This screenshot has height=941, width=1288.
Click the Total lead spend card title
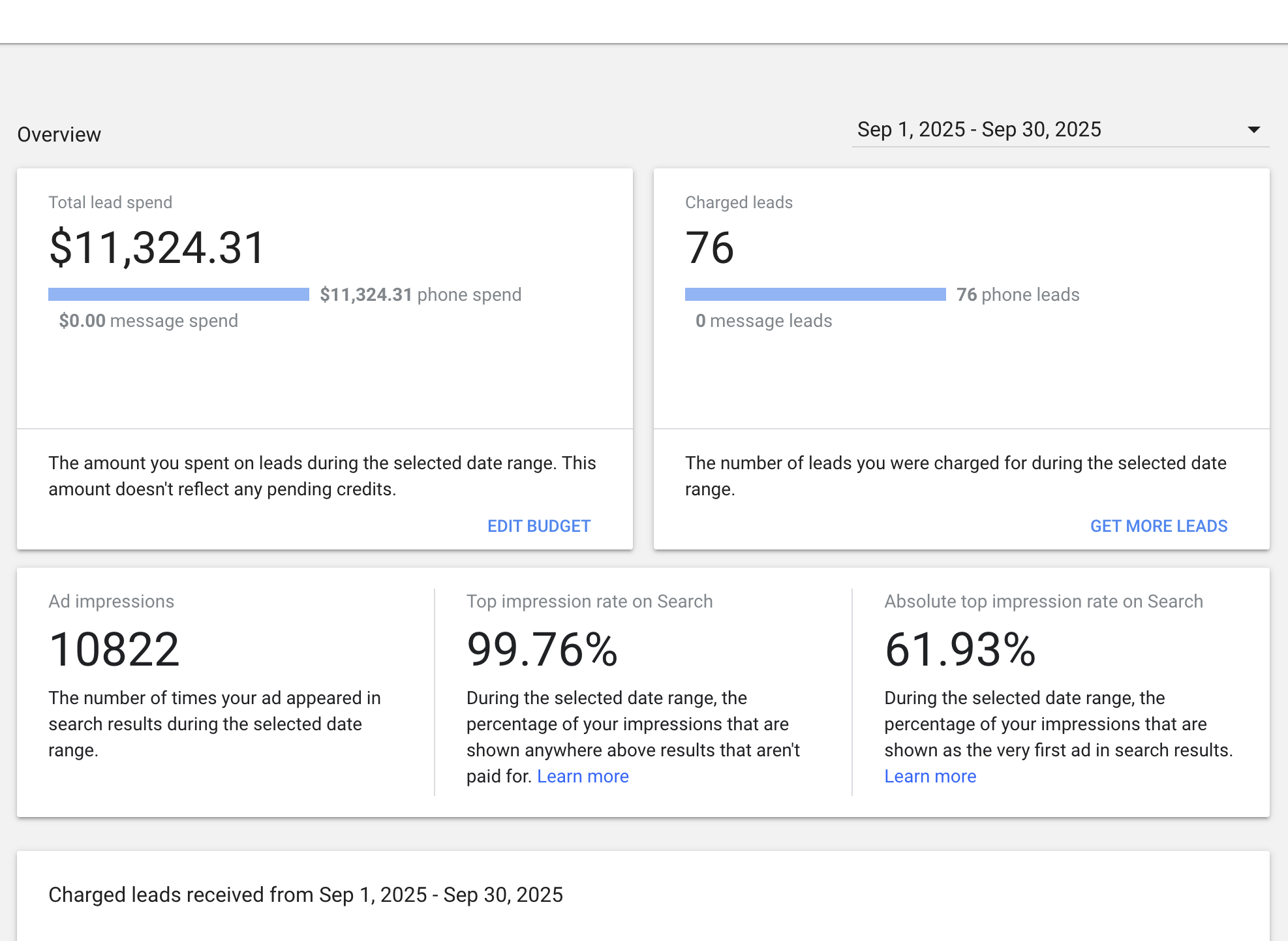click(x=110, y=202)
